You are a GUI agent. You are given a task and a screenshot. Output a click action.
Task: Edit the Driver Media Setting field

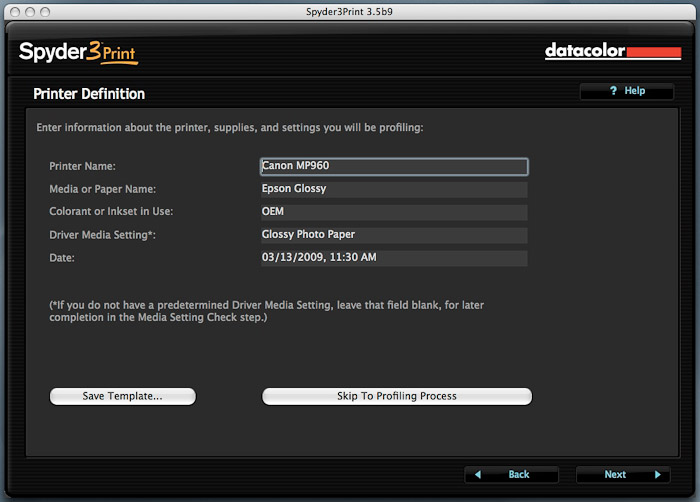(393, 235)
